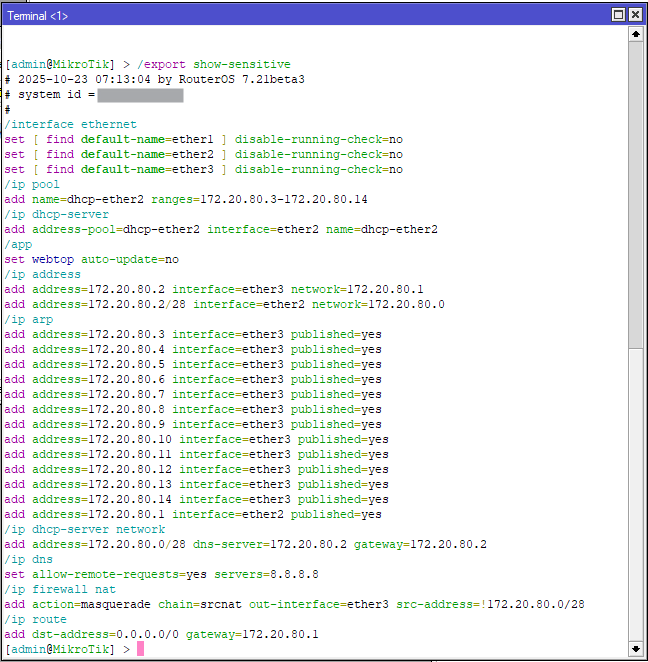The height and width of the screenshot is (662, 648).
Task: Click the '/ip dhcp-server network' line
Action: click(x=84, y=529)
